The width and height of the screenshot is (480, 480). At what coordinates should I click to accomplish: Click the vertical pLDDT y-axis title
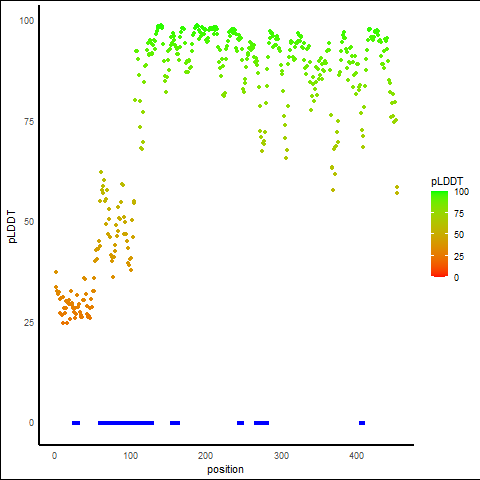pyautogui.click(x=12, y=226)
